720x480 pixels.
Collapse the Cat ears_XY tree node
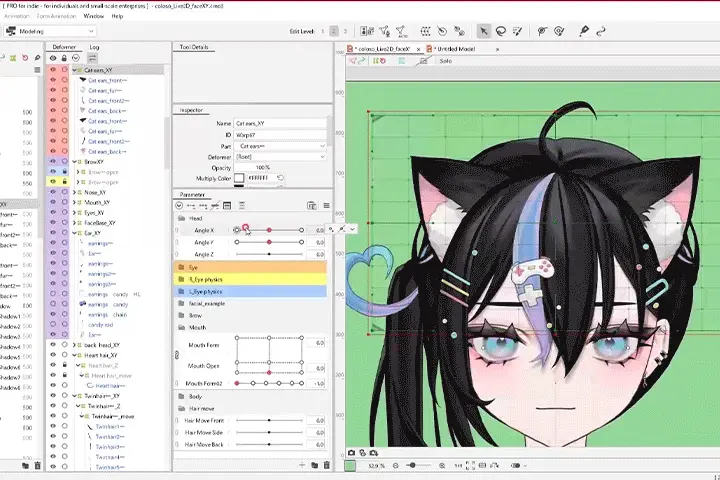pyautogui.click(x=74, y=70)
